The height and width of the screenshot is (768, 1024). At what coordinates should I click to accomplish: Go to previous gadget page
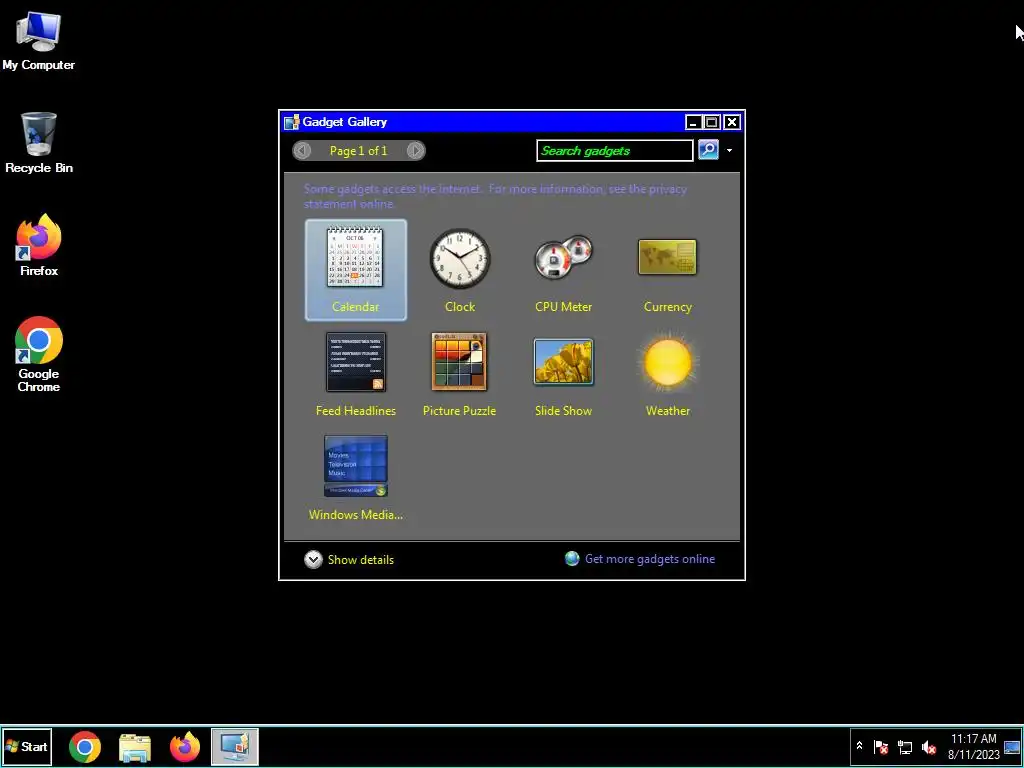pos(302,151)
